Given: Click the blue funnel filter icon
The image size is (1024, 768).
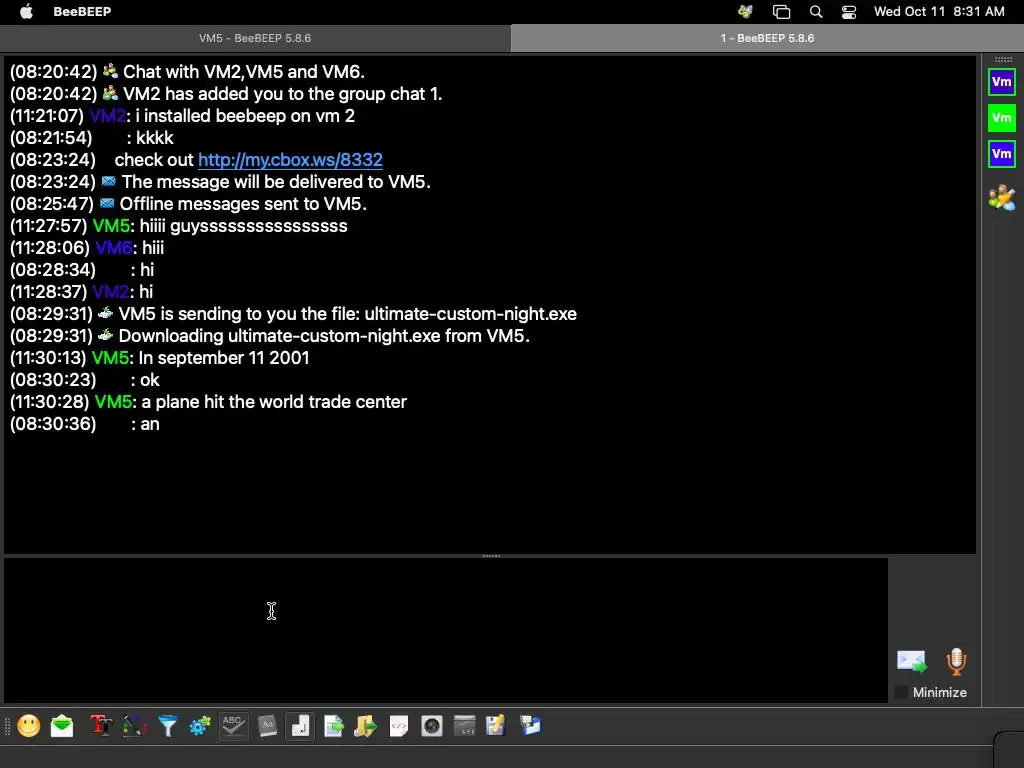Looking at the screenshot, I should 167,726.
